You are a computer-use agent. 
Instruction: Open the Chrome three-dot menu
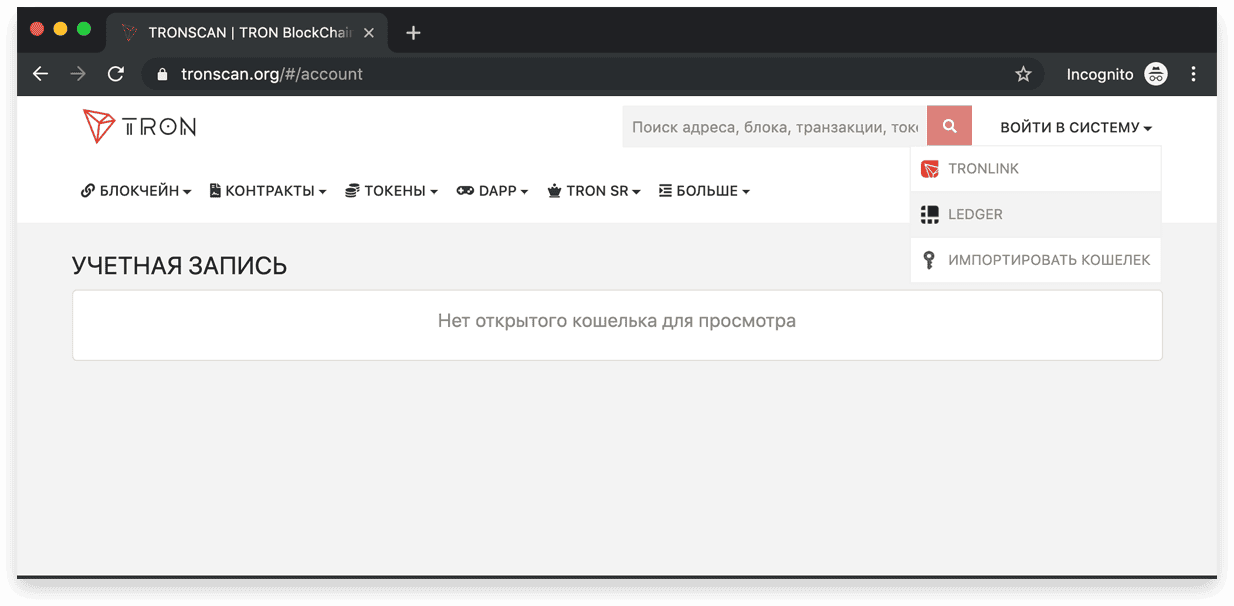[1193, 74]
